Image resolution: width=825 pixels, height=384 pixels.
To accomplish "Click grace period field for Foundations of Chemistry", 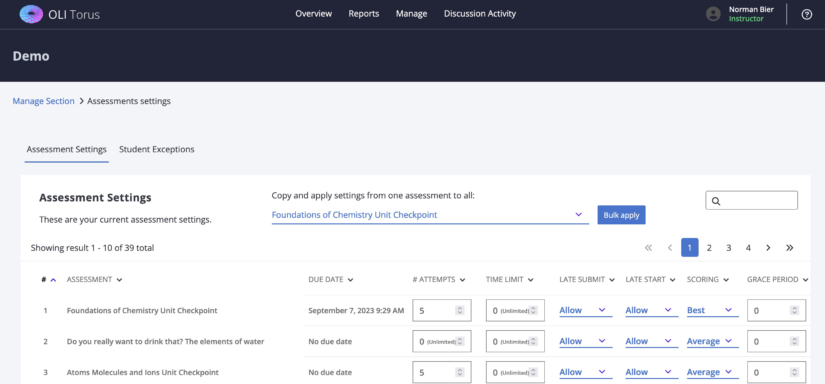I will (x=777, y=311).
